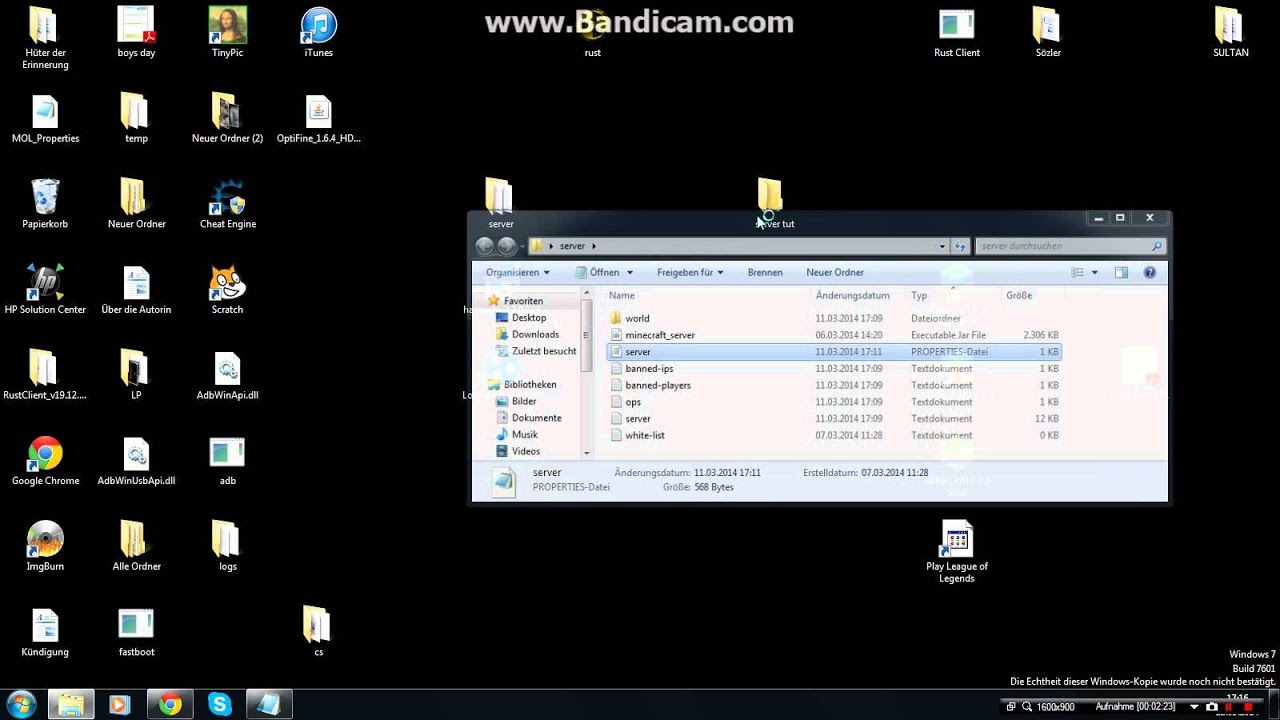The height and width of the screenshot is (720, 1280).
Task: Click the Explorer back navigation arrow
Action: (x=485, y=246)
